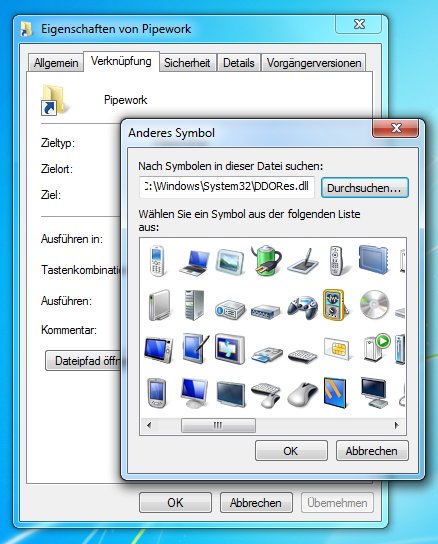This screenshot has height=544, width=438.
Task: Select the display with sync arrows icon
Action: click(230, 349)
